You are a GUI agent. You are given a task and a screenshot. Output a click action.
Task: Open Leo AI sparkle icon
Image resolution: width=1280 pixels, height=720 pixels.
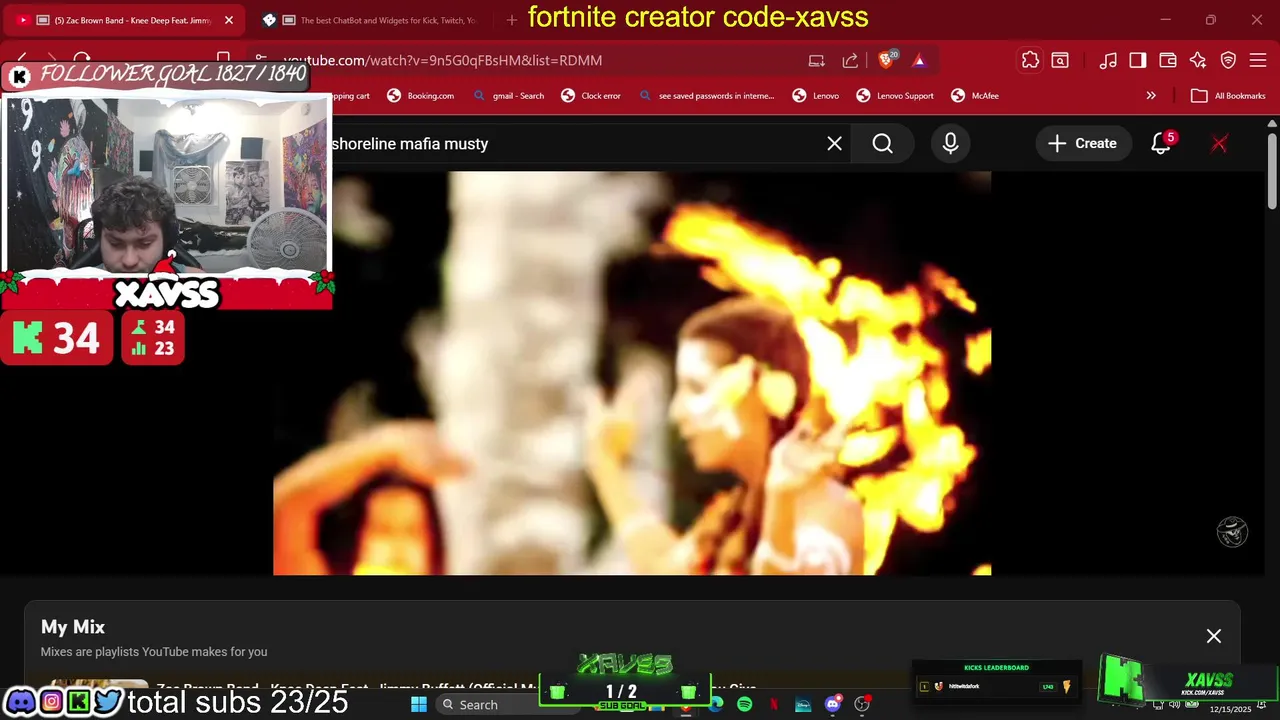tap(1198, 60)
